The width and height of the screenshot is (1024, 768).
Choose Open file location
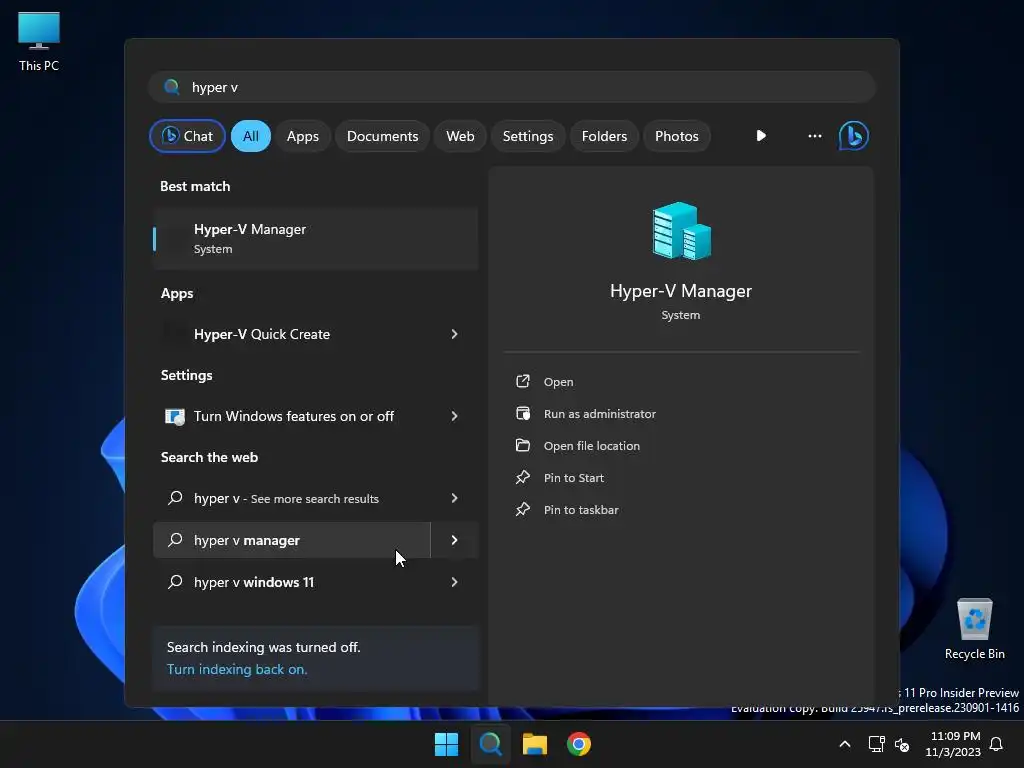point(592,446)
